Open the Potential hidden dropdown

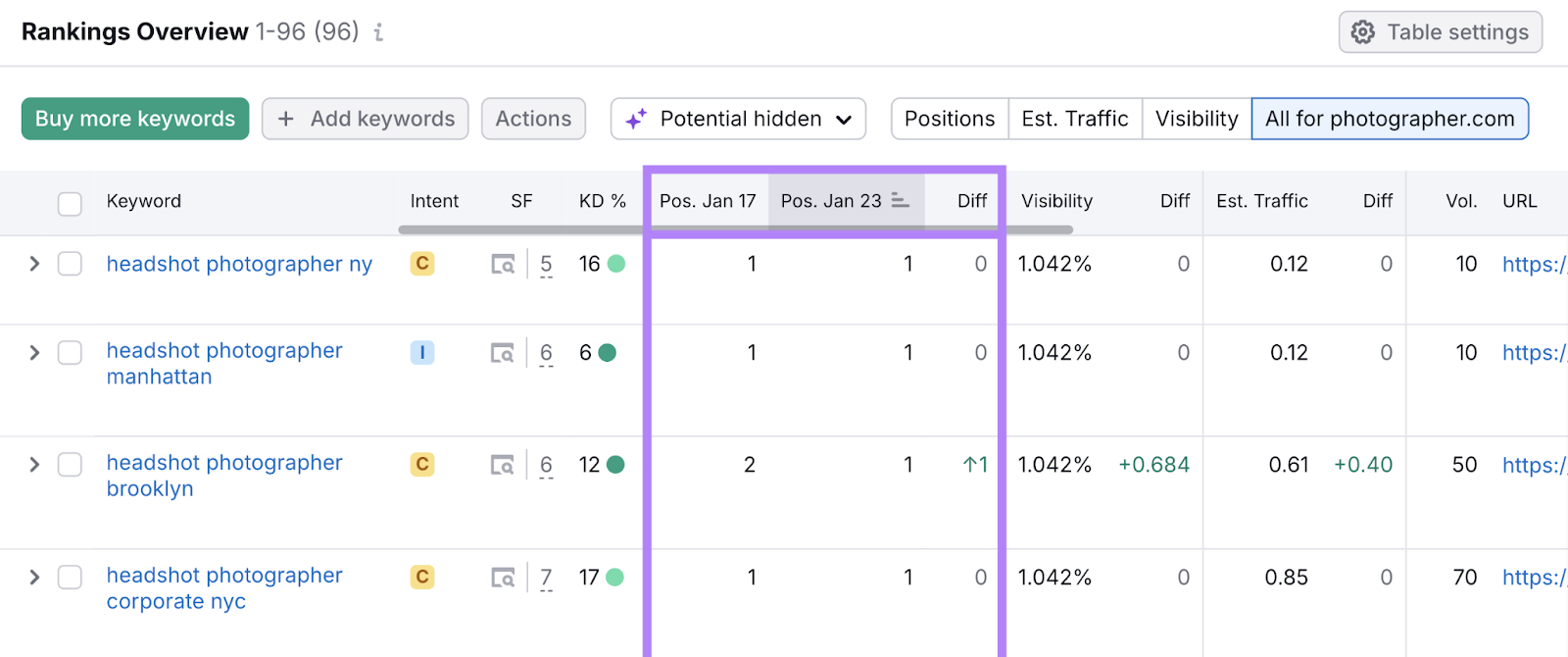pyautogui.click(x=738, y=119)
